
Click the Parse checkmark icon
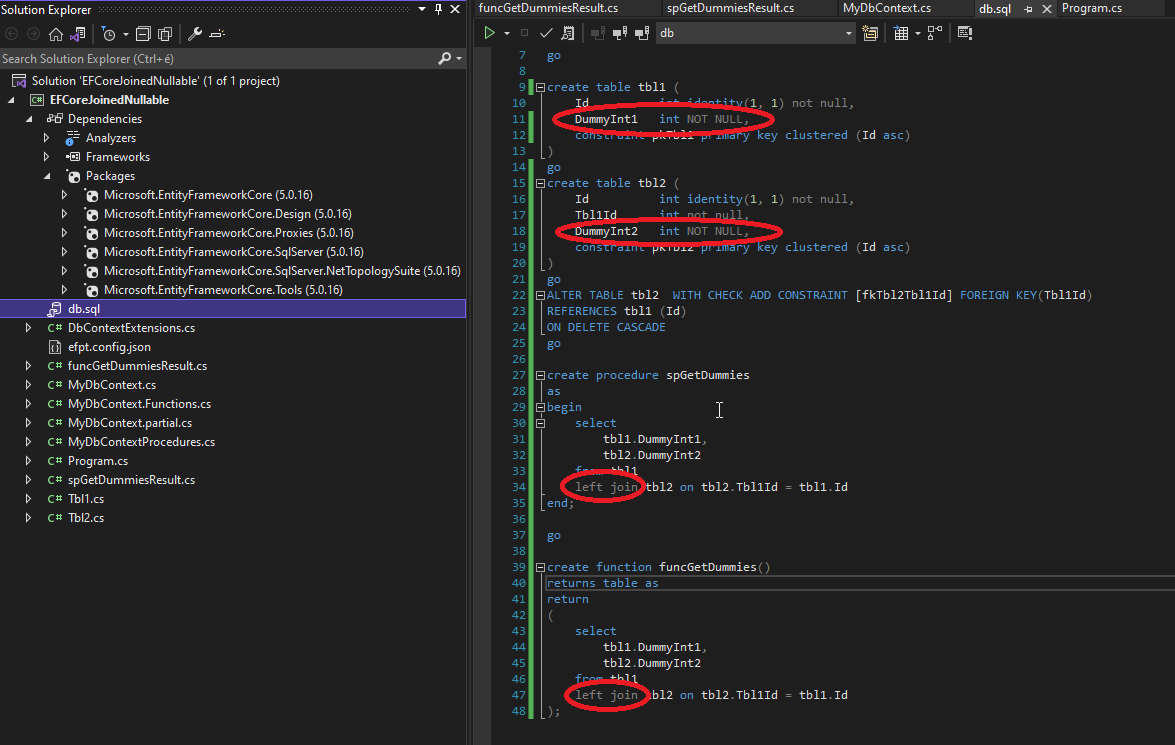(x=546, y=33)
